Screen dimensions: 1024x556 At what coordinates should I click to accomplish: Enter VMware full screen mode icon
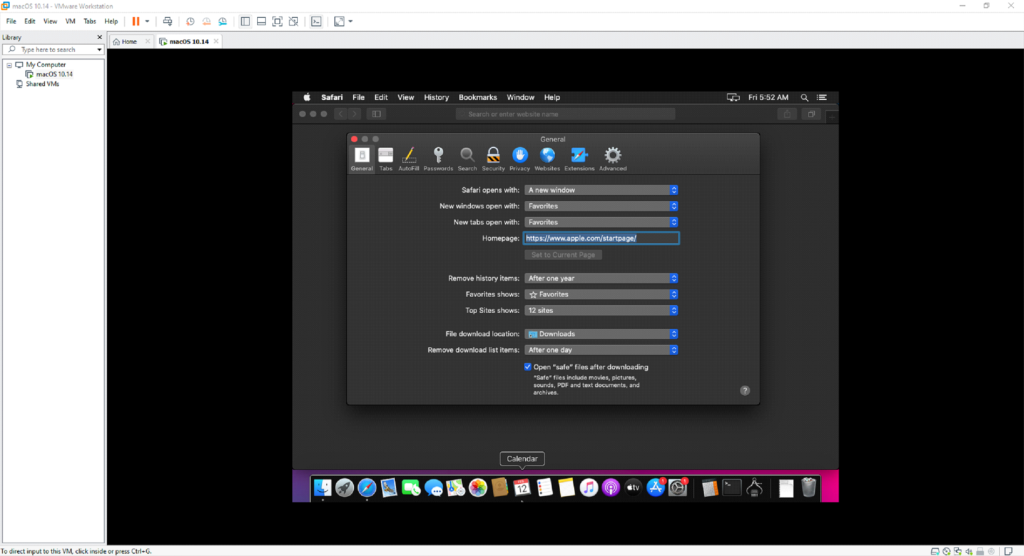pos(278,22)
